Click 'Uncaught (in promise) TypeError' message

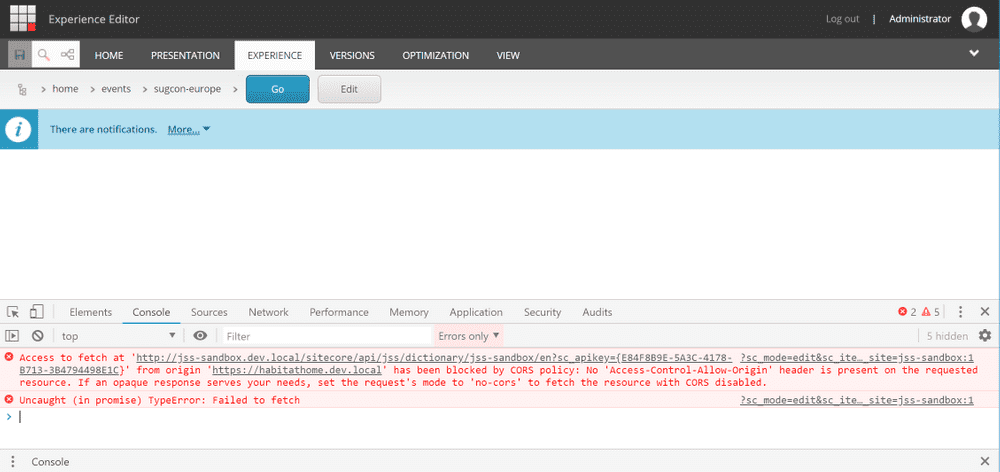point(159,401)
